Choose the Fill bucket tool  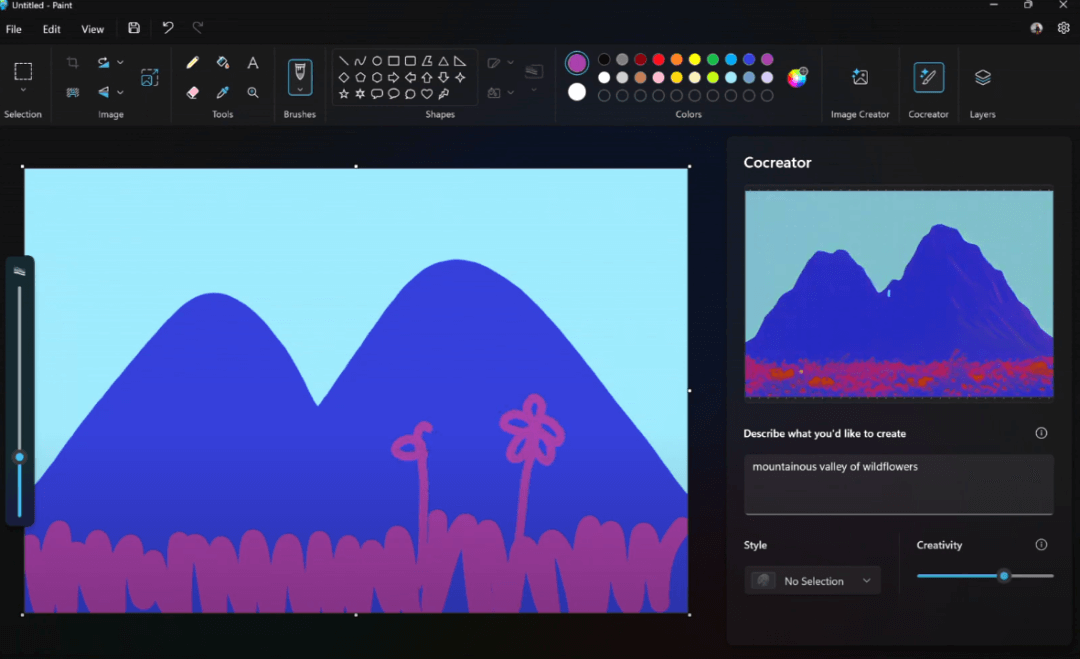tap(223, 63)
